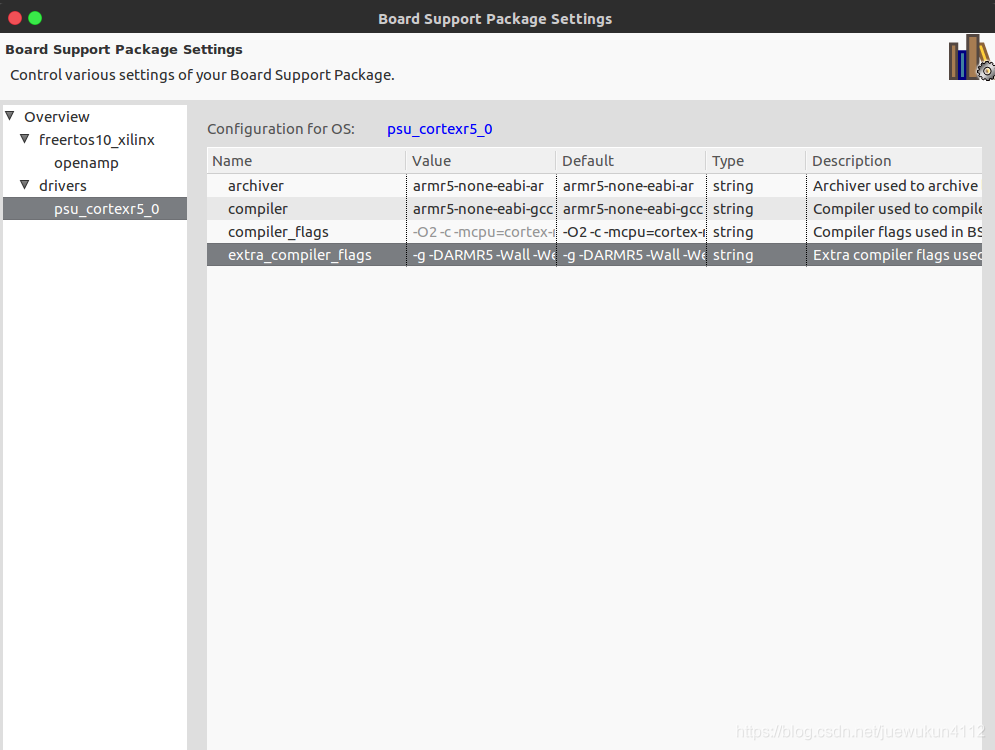Image resolution: width=995 pixels, height=750 pixels.
Task: Click the Type column header
Action: [x=756, y=161]
